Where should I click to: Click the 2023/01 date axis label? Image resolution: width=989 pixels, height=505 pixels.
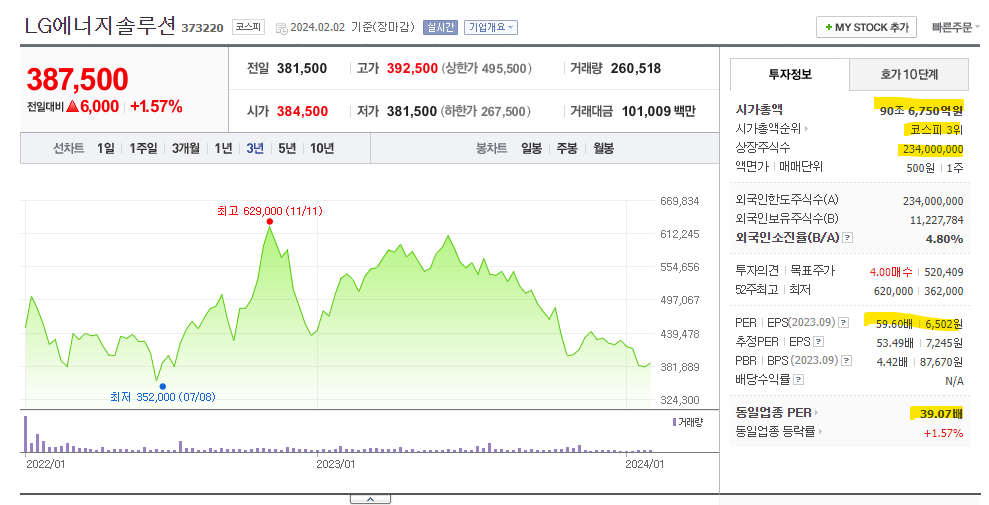click(x=335, y=464)
